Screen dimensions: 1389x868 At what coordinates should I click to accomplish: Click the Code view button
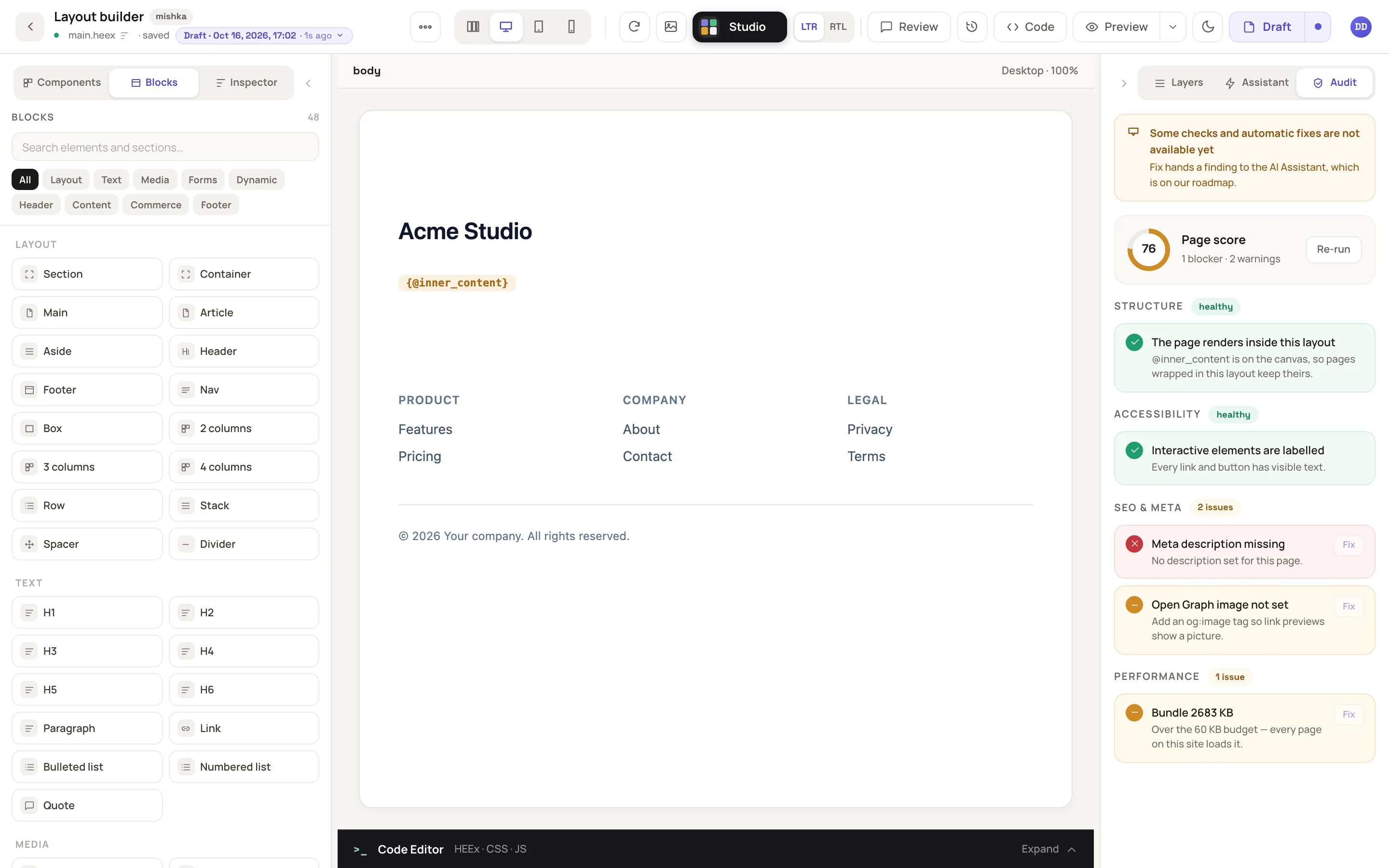point(1030,27)
